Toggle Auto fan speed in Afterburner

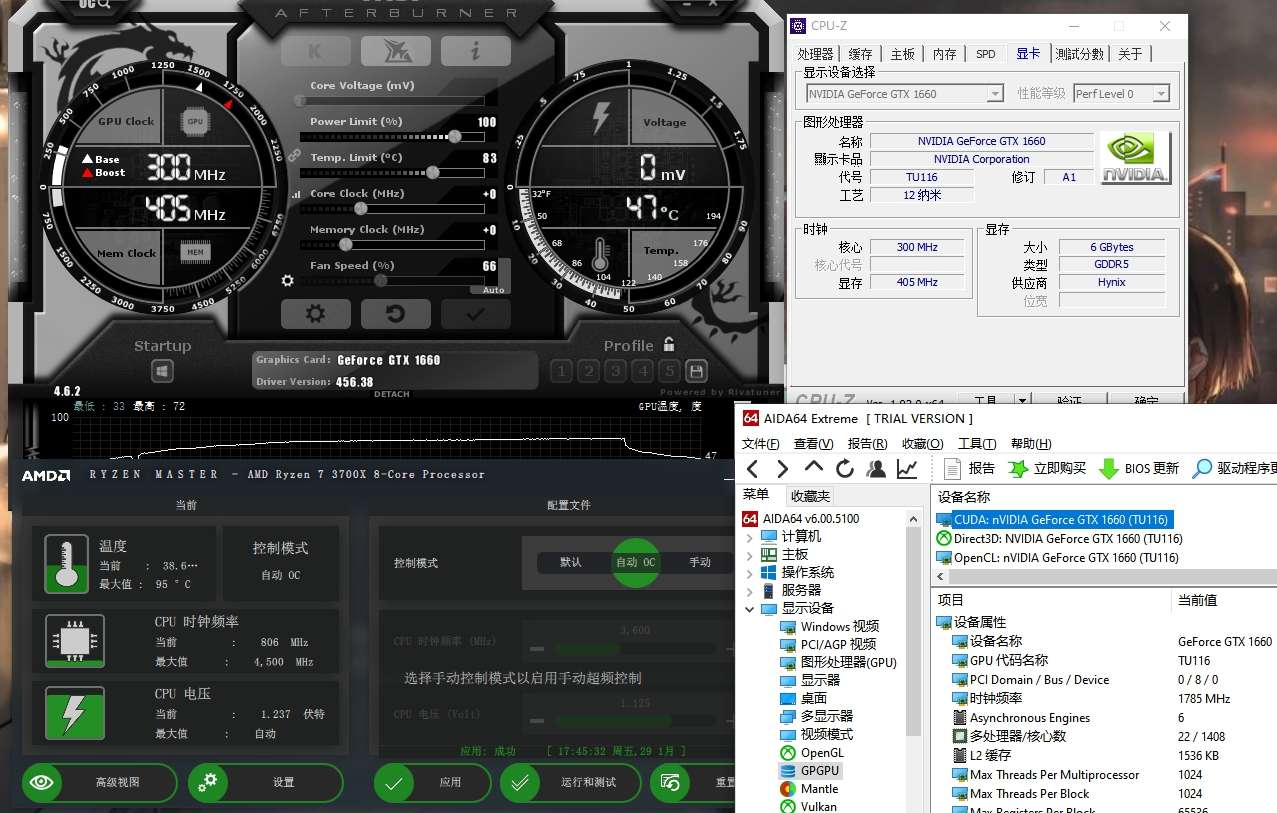[493, 290]
